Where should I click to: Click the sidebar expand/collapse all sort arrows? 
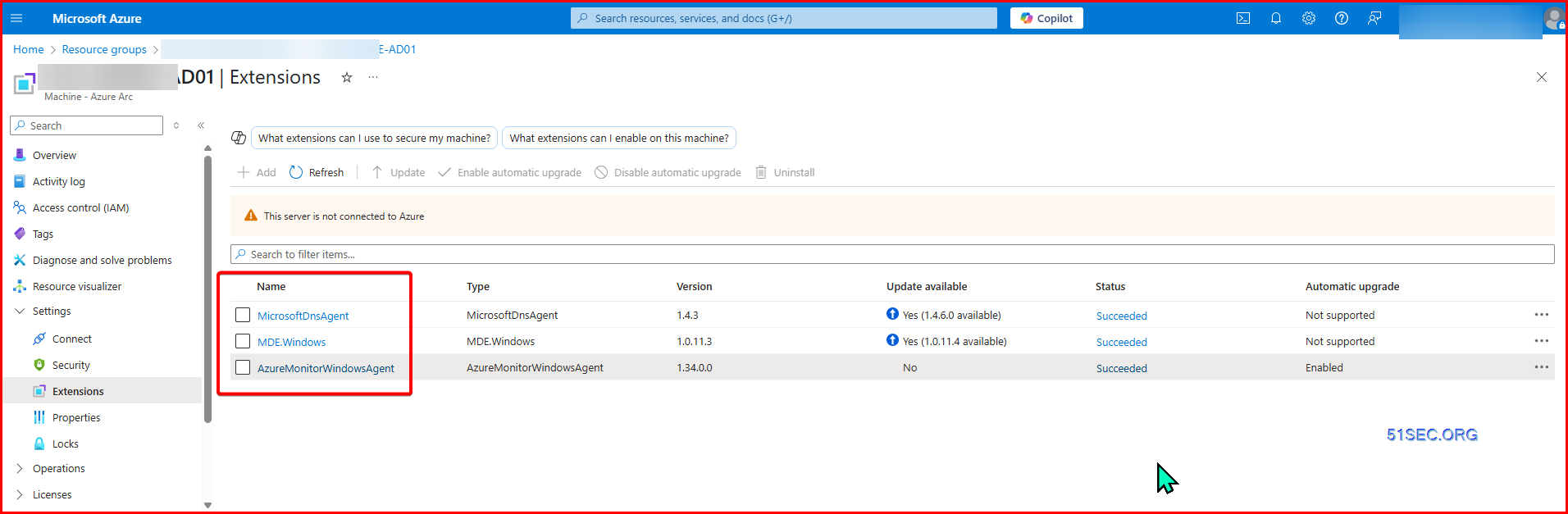click(176, 125)
